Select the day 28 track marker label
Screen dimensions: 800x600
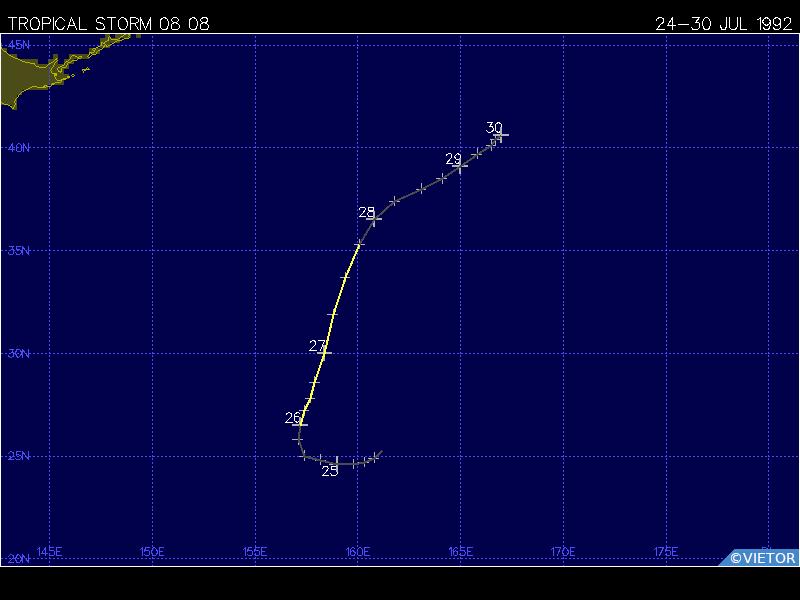tap(366, 212)
